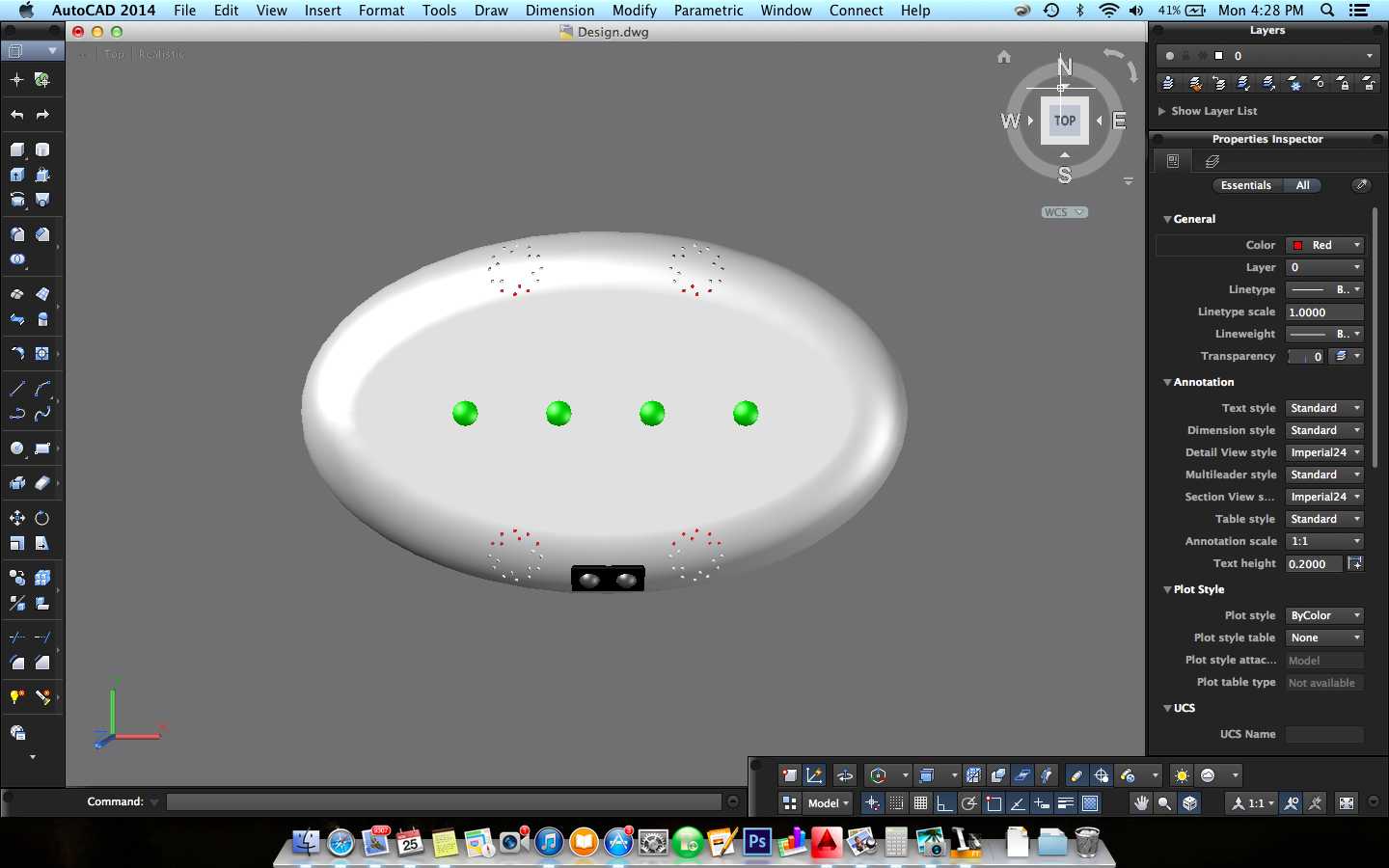Screen dimensions: 1389x868
Task: Select the Box solid tool
Action: (17, 149)
